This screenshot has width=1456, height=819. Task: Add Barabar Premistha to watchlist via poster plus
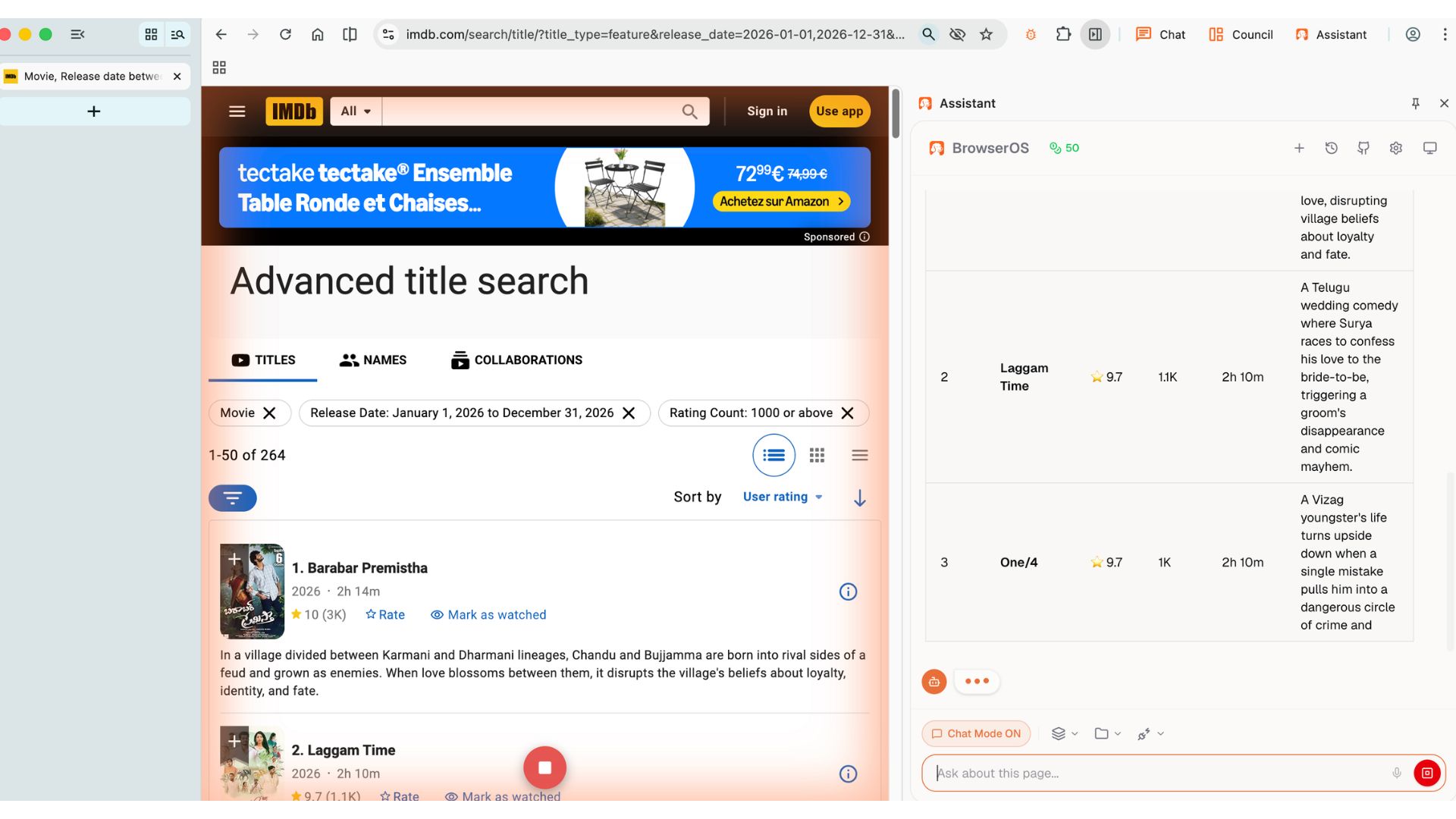pyautogui.click(x=234, y=559)
